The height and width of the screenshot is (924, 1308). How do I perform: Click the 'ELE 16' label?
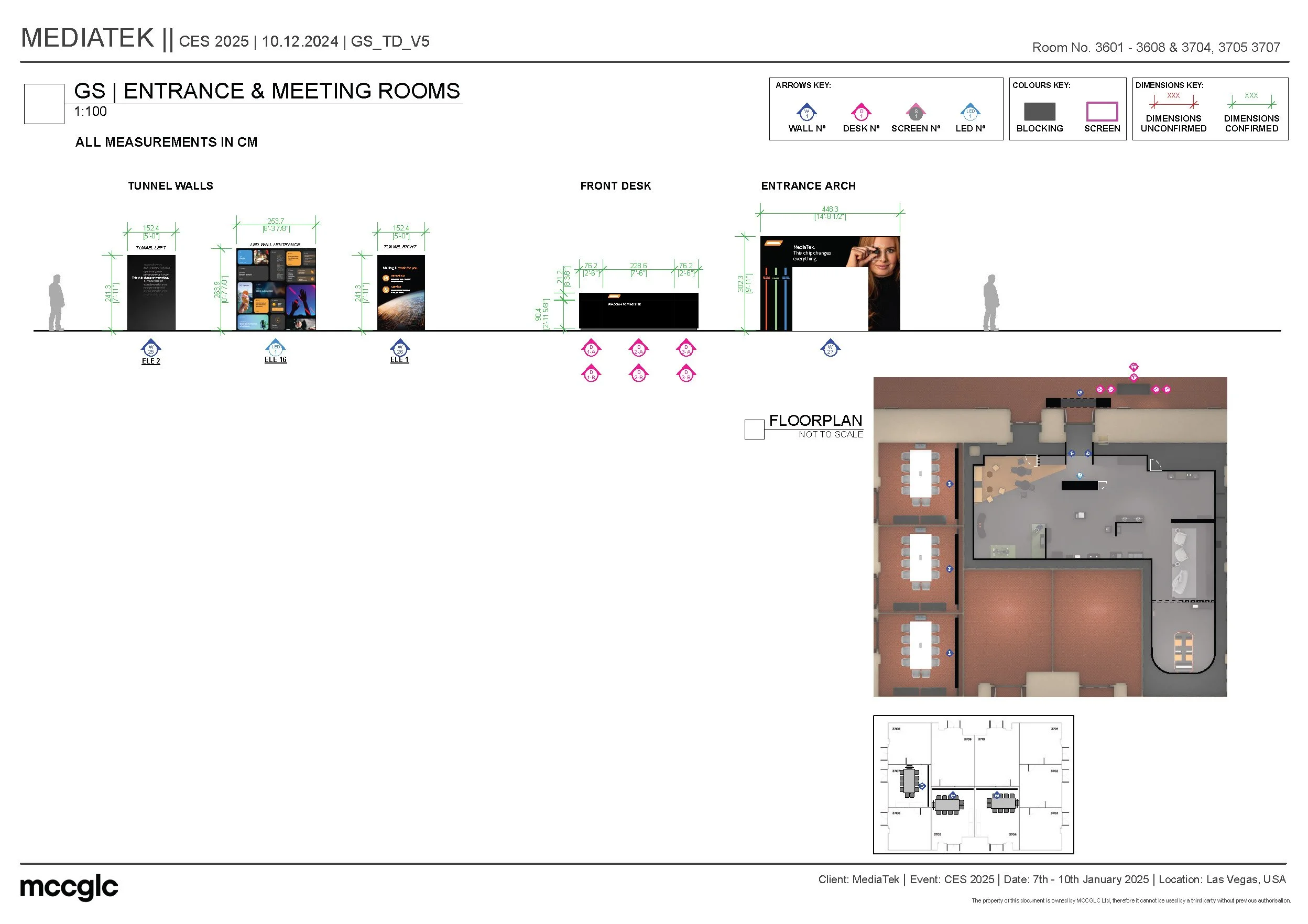pos(276,360)
